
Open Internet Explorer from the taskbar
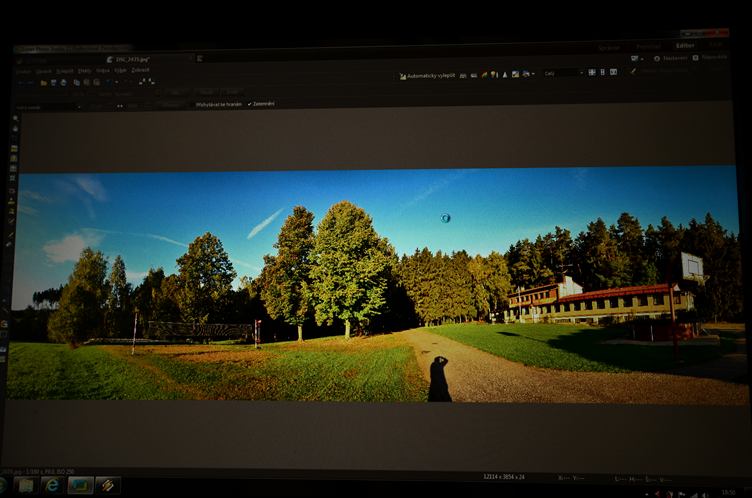coord(52,485)
